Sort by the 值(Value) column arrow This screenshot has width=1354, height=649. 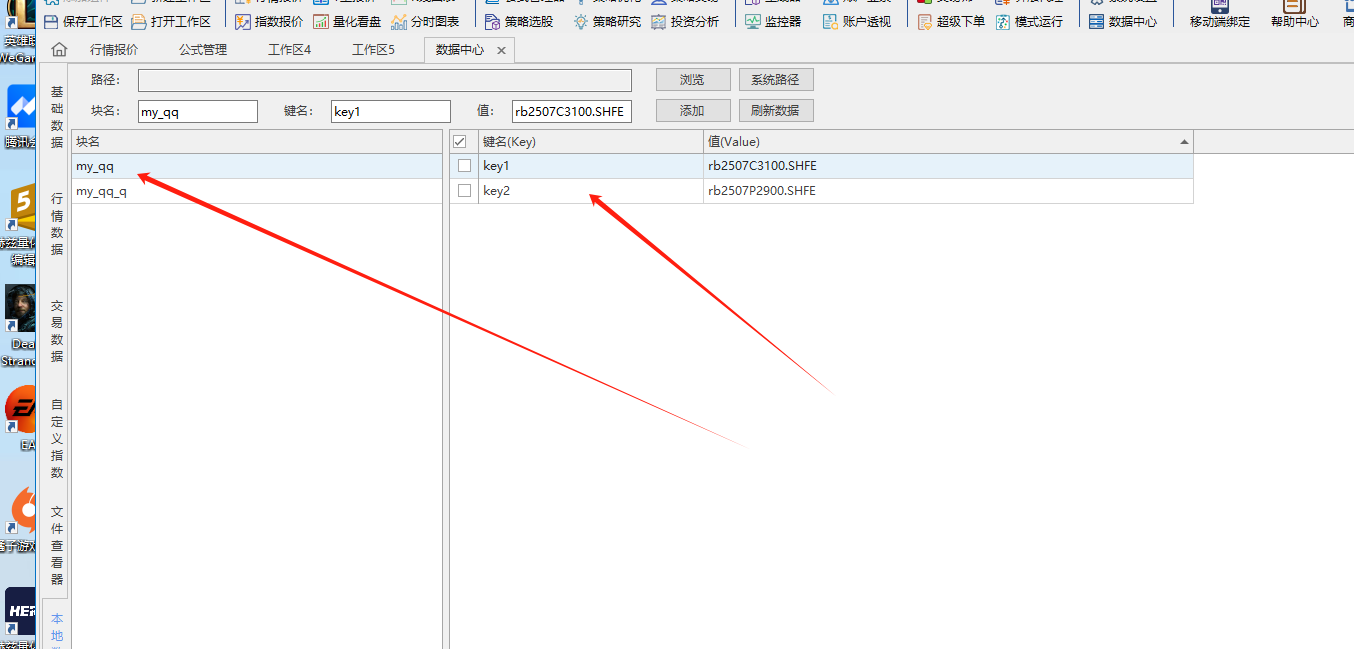coord(1185,142)
